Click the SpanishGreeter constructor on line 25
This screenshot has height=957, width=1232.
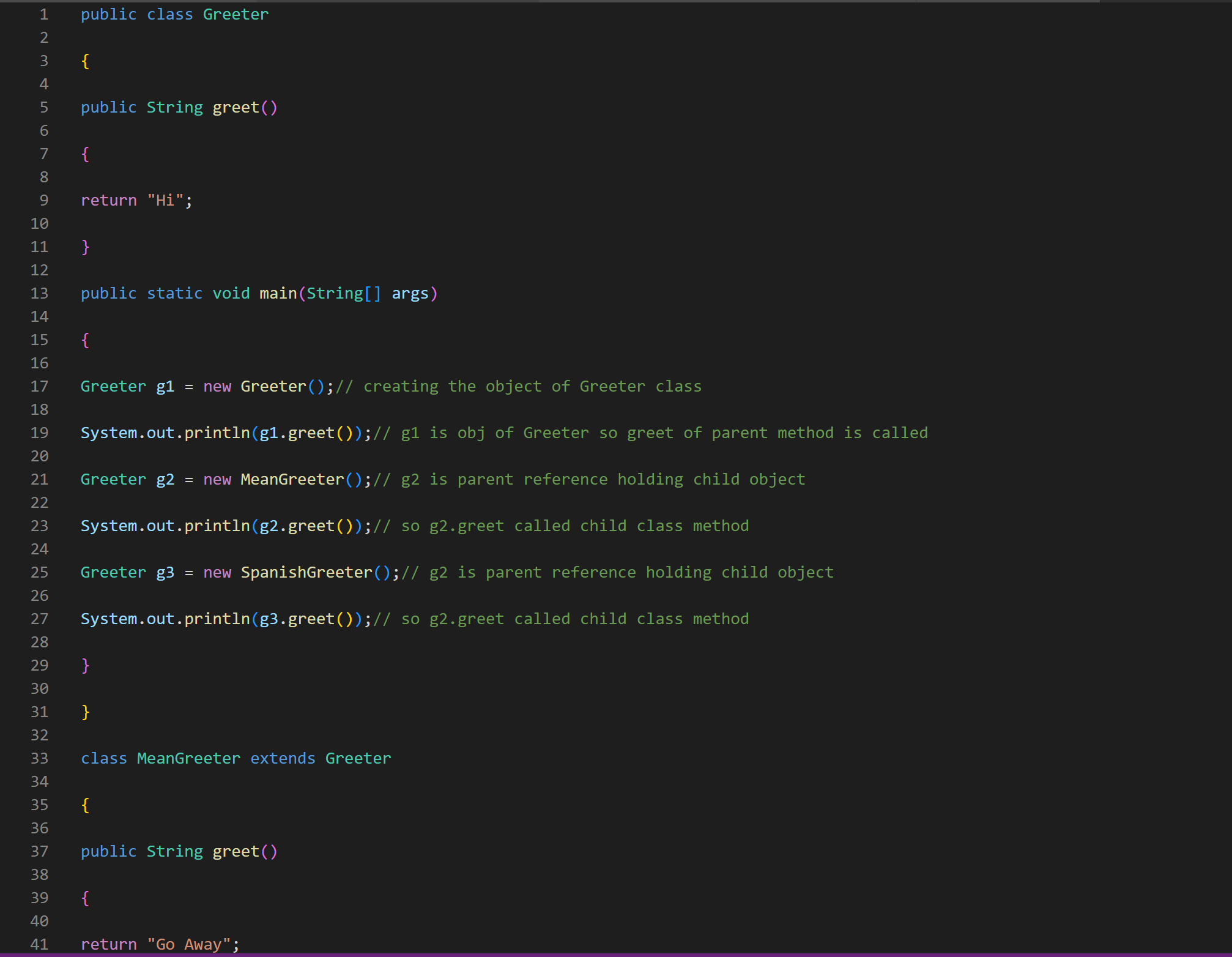[x=316, y=572]
